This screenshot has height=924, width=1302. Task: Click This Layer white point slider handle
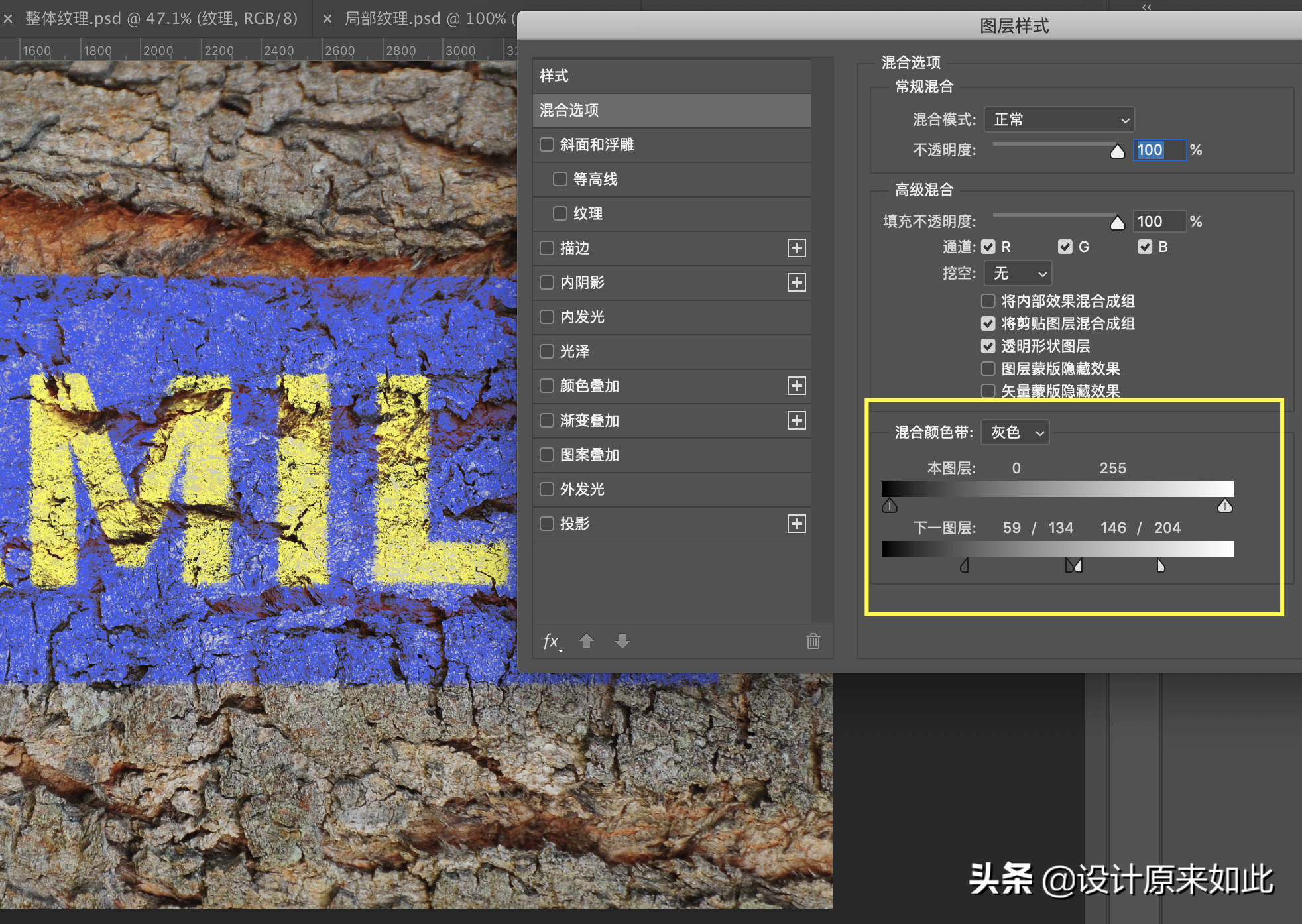1225,506
